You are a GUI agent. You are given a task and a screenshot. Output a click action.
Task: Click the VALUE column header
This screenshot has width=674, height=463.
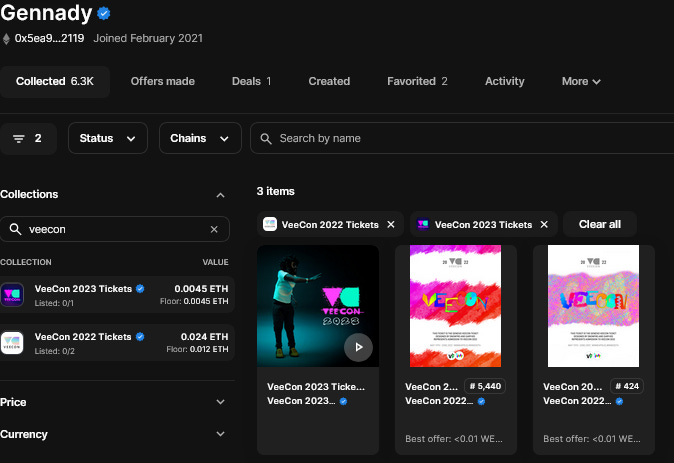[216, 262]
